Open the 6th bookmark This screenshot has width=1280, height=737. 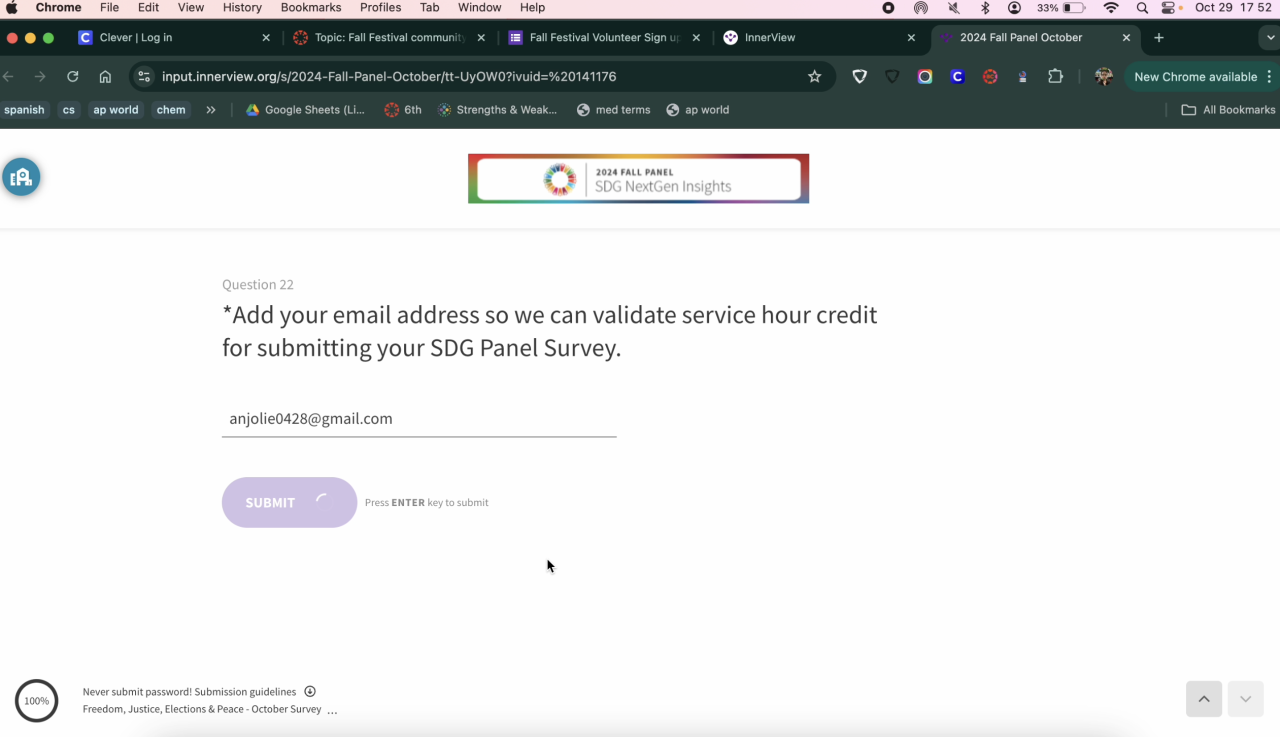coord(404,110)
